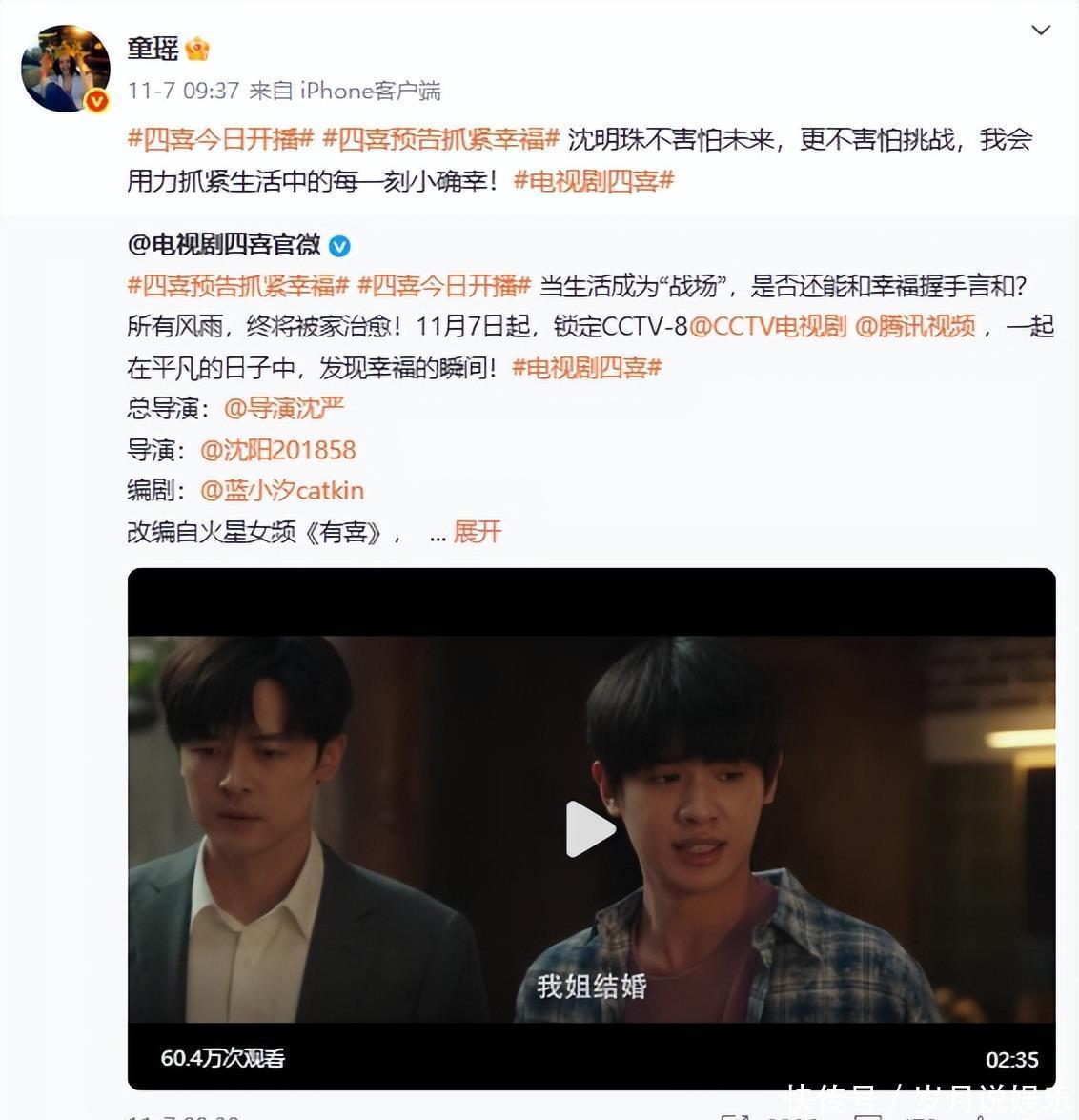
Task: Click the iPhone客户端 source label
Action: pos(370,91)
